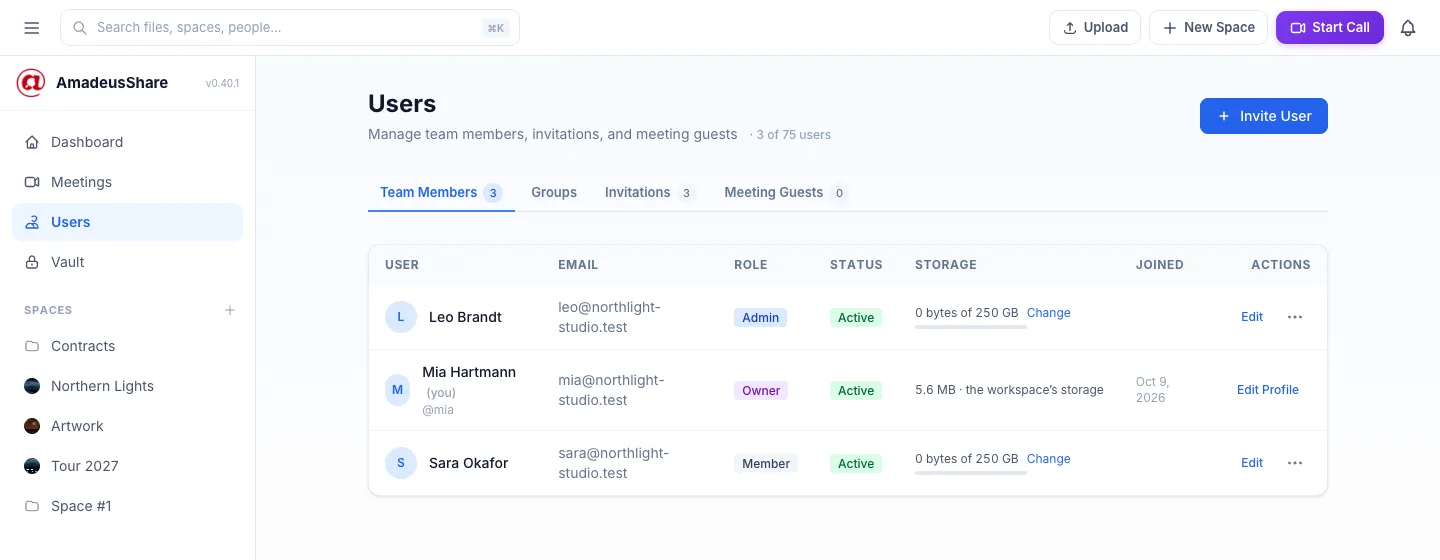Viewport: 1440px width, 560px height.
Task: Click Leo Brandt's storage usage bar
Action: [x=971, y=327]
